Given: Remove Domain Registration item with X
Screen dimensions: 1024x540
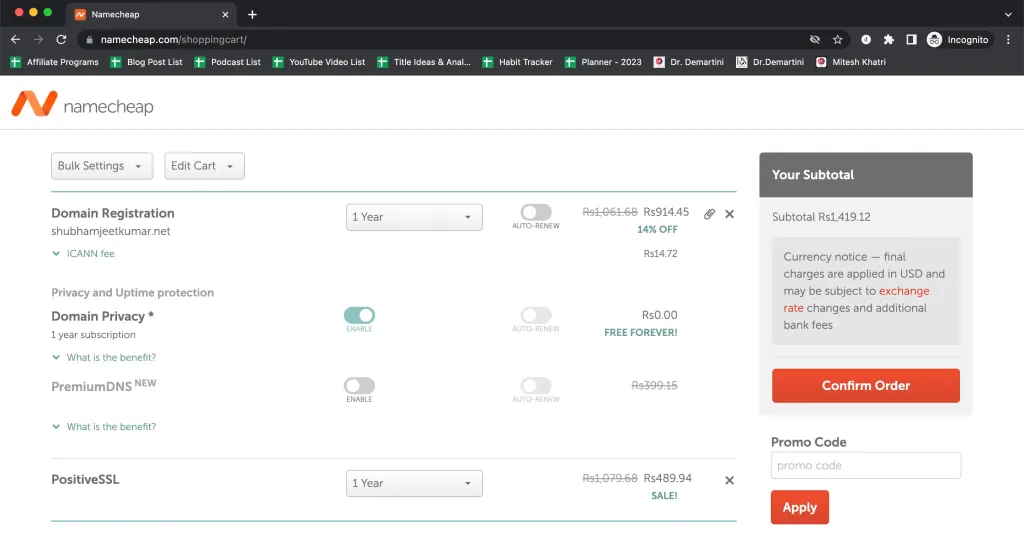Looking at the screenshot, I should tap(729, 214).
